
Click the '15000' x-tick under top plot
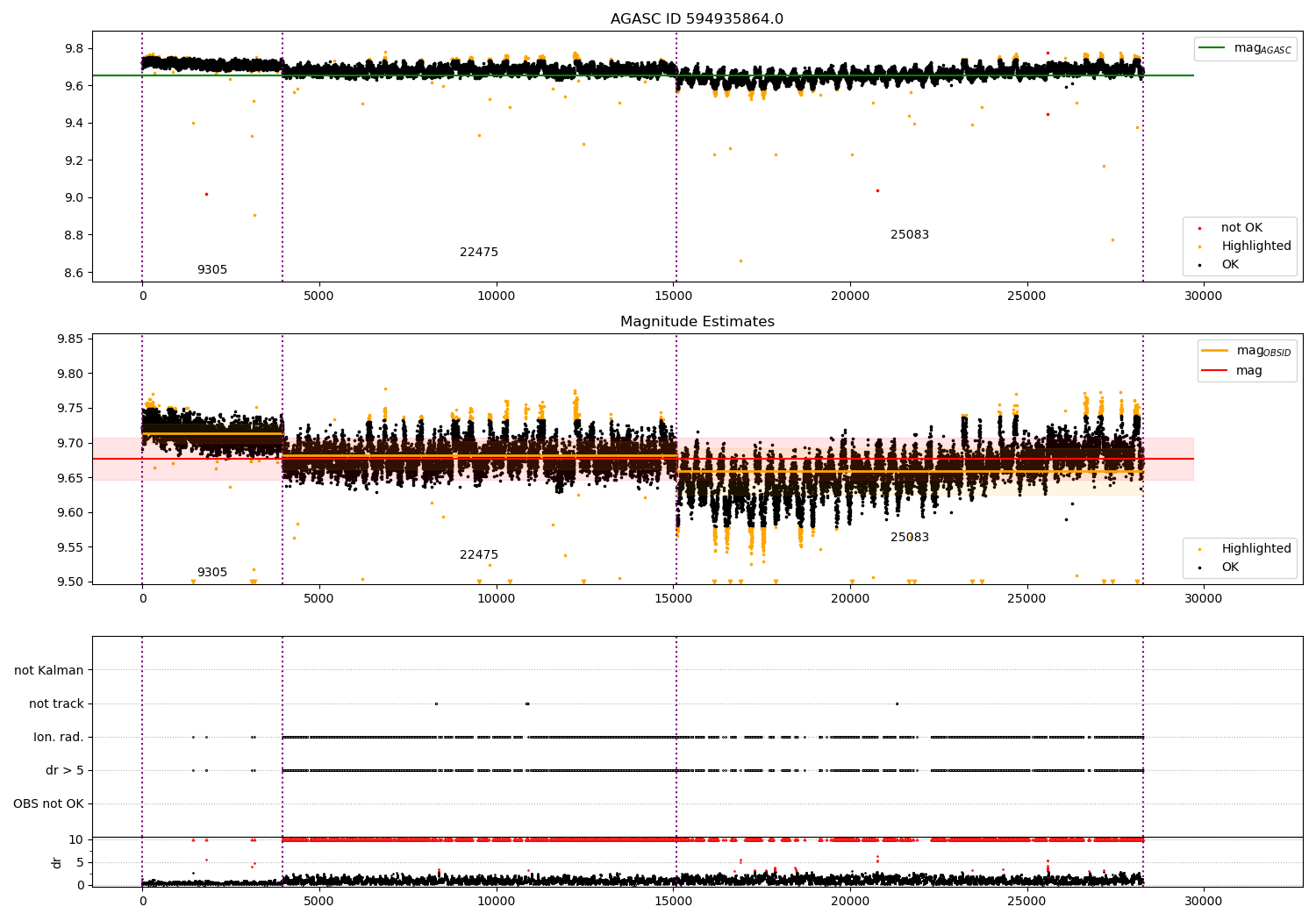[673, 296]
